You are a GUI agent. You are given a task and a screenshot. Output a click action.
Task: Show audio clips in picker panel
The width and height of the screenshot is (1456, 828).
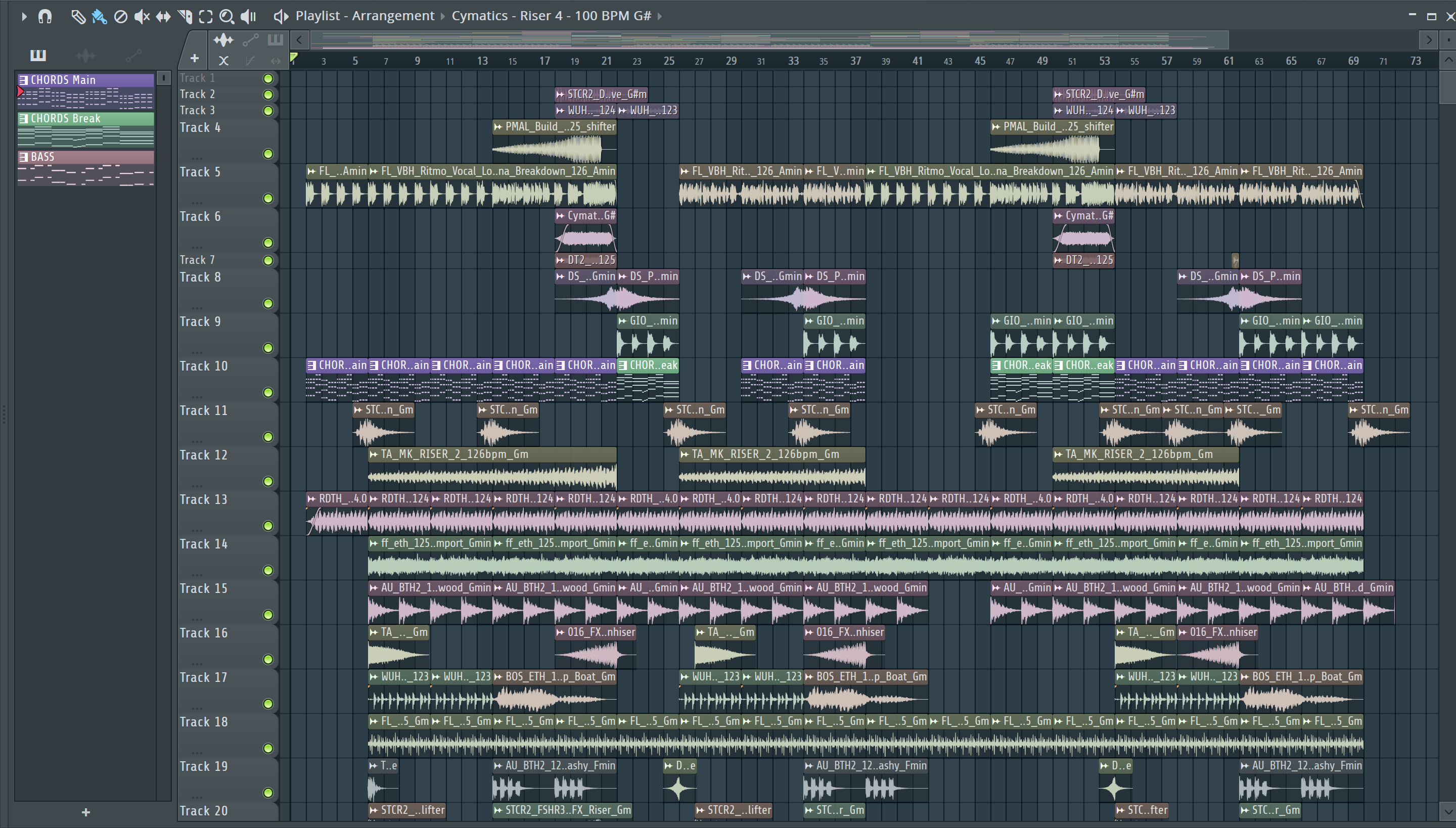tap(86, 55)
